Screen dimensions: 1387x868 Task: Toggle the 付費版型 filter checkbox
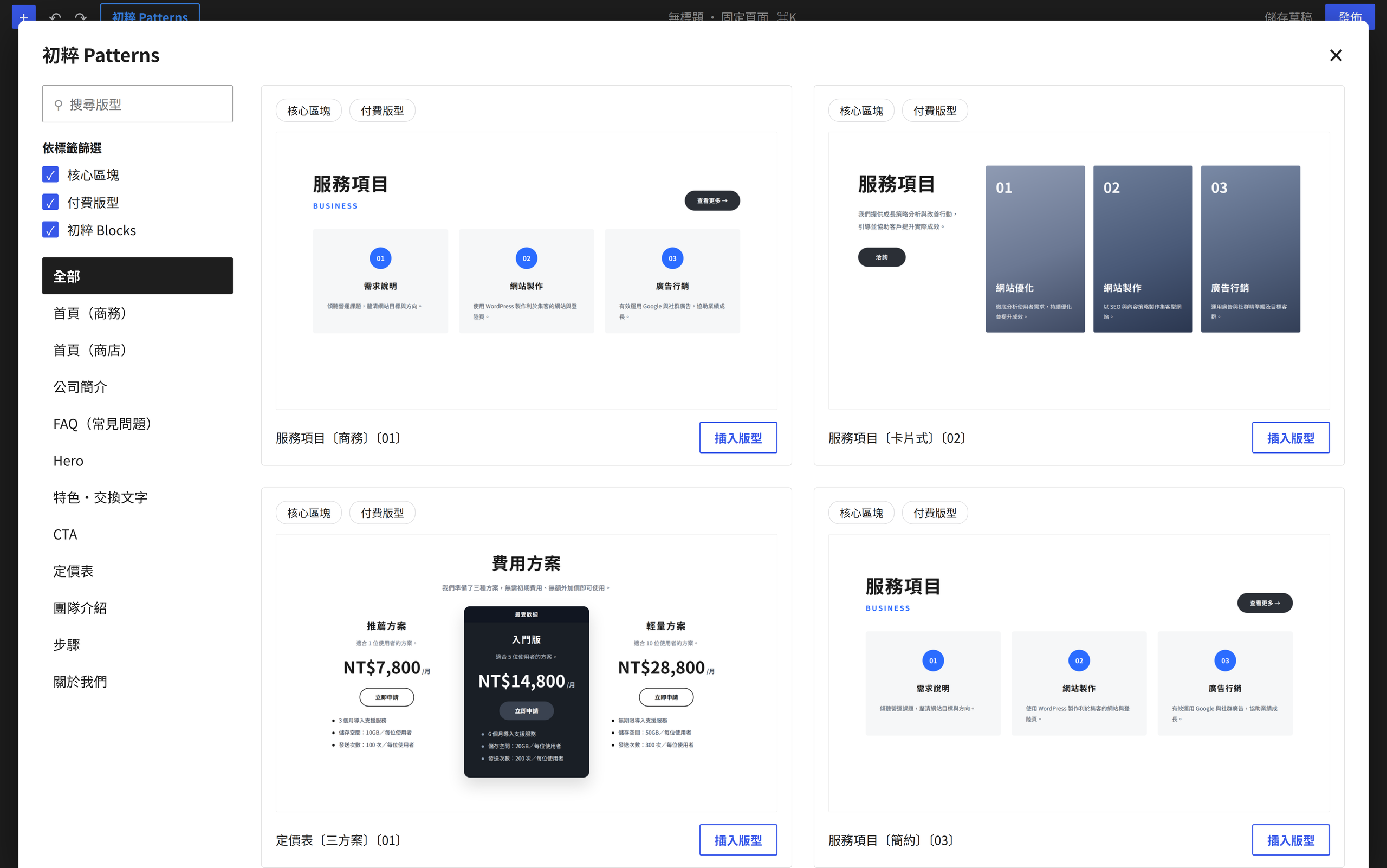pyautogui.click(x=50, y=202)
